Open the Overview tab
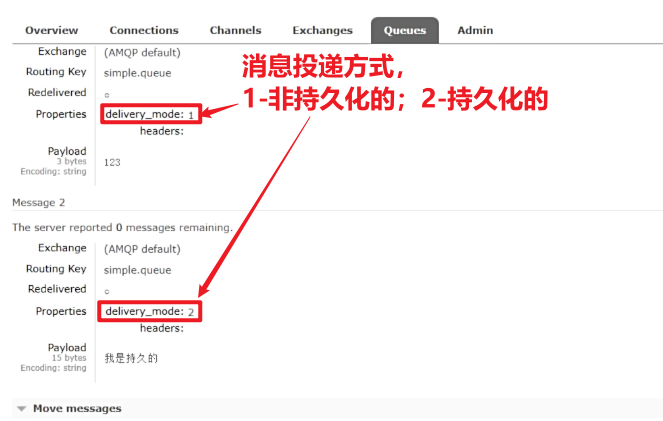 click(x=52, y=31)
